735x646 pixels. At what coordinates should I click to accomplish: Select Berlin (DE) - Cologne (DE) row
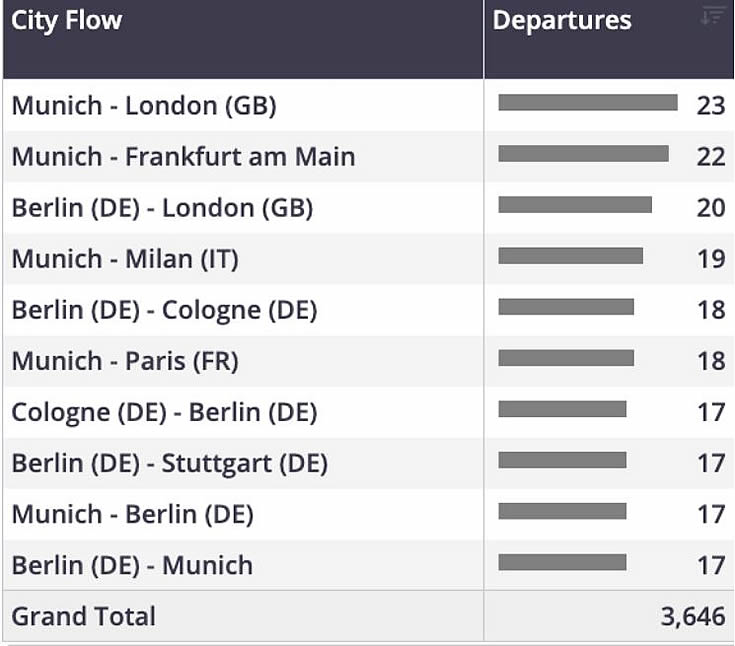368,310
